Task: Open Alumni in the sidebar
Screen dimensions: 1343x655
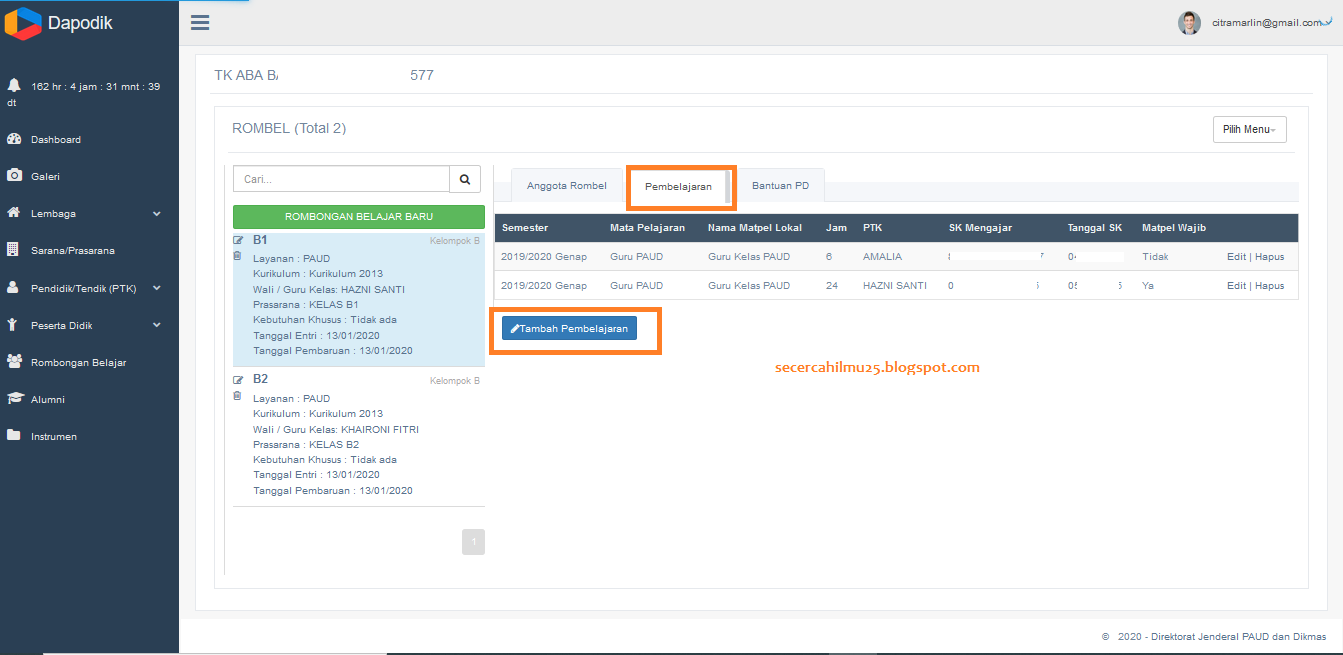Action: (48, 399)
